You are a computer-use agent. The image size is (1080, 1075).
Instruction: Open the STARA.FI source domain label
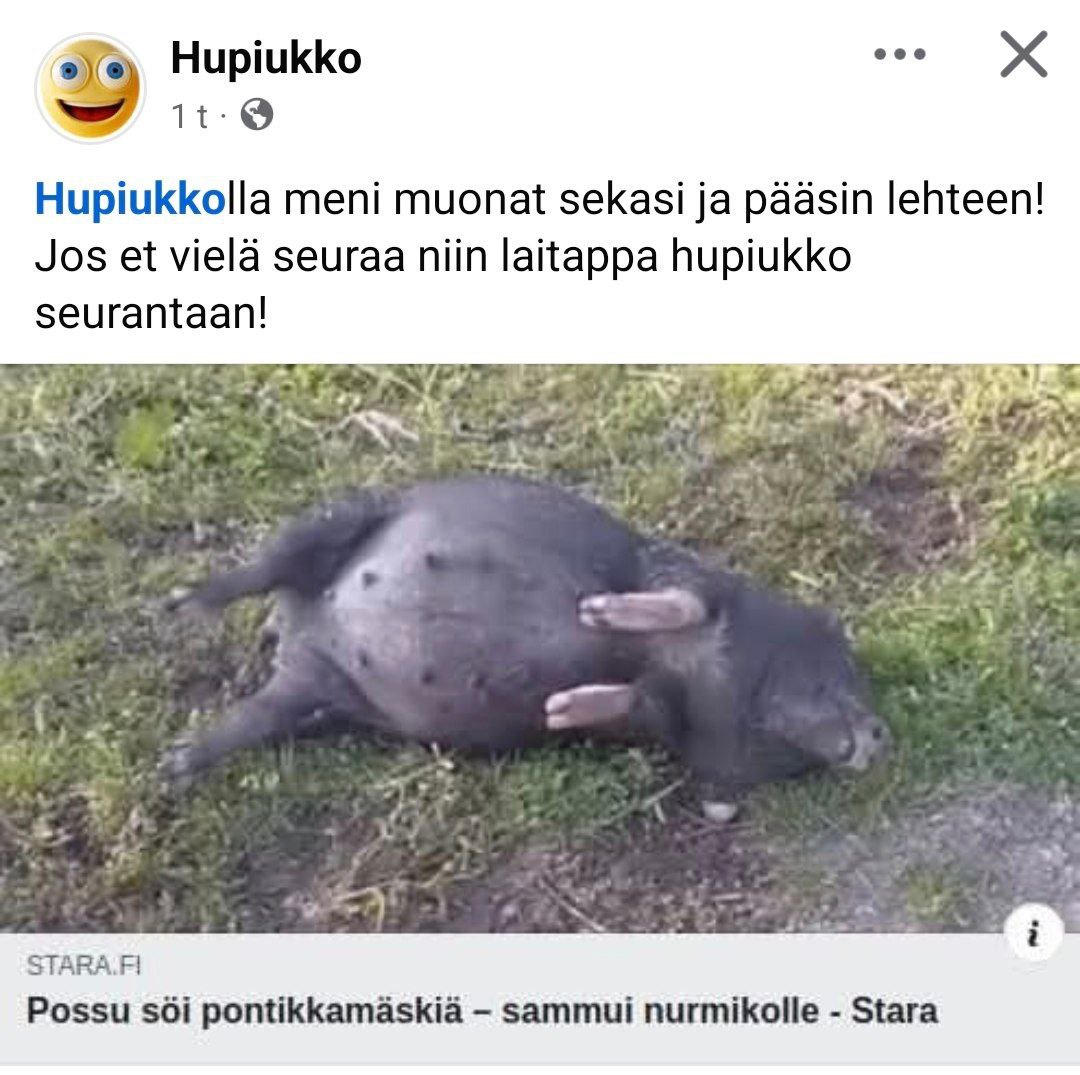[83, 966]
